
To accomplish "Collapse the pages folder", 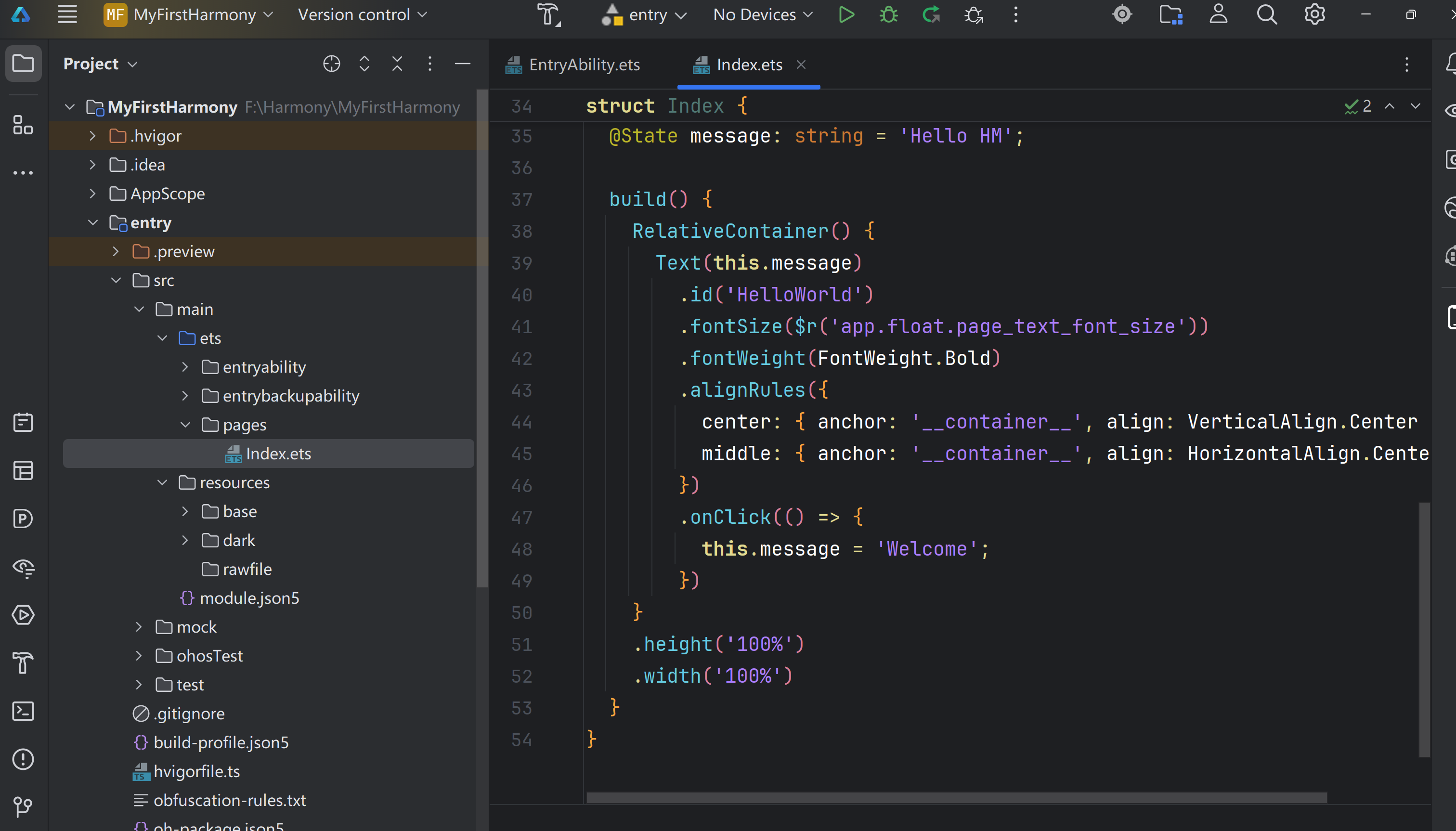I will click(x=185, y=425).
